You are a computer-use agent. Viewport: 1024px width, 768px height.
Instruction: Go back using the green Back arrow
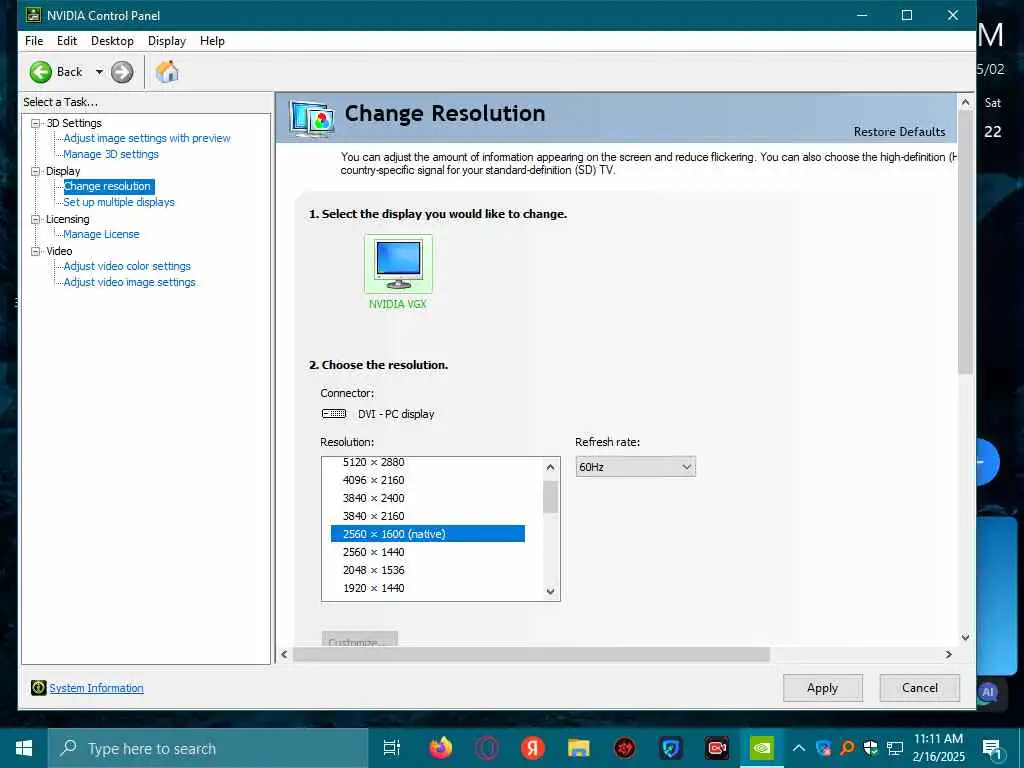[x=40, y=72]
